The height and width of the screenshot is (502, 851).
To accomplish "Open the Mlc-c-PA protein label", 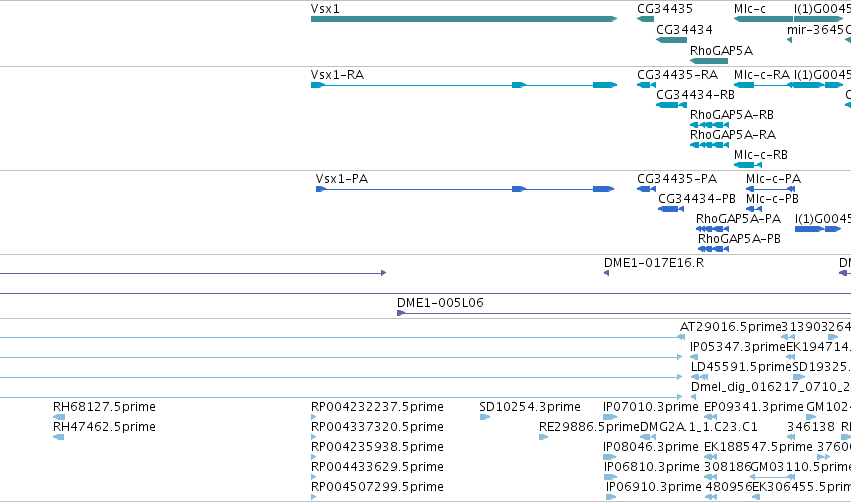I will click(773, 179).
